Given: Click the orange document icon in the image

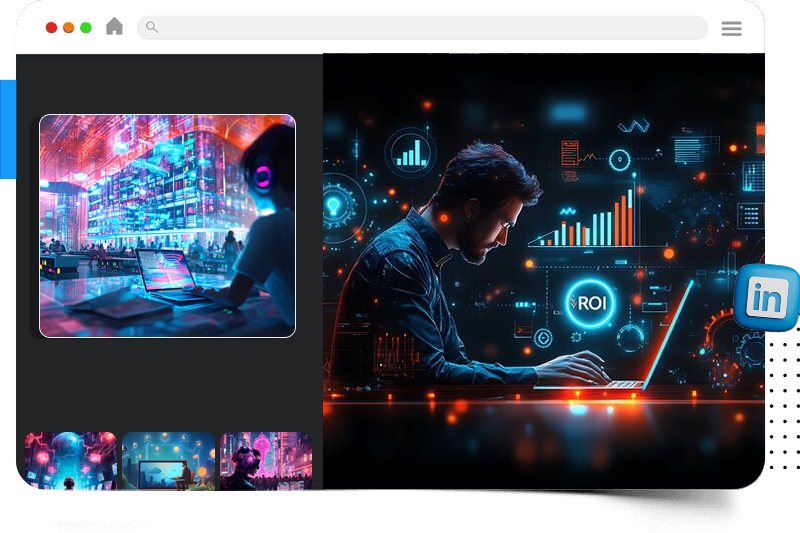Looking at the screenshot, I should (x=571, y=153).
